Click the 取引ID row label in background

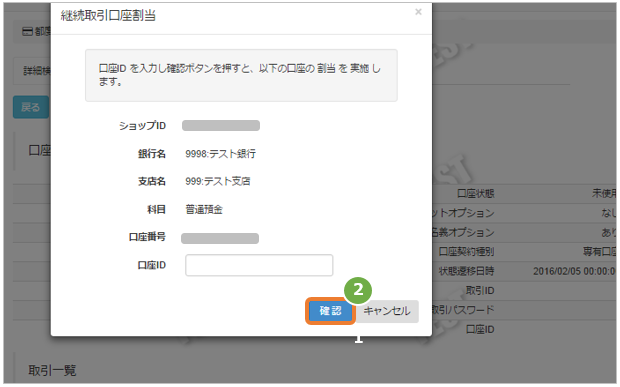click(480, 291)
